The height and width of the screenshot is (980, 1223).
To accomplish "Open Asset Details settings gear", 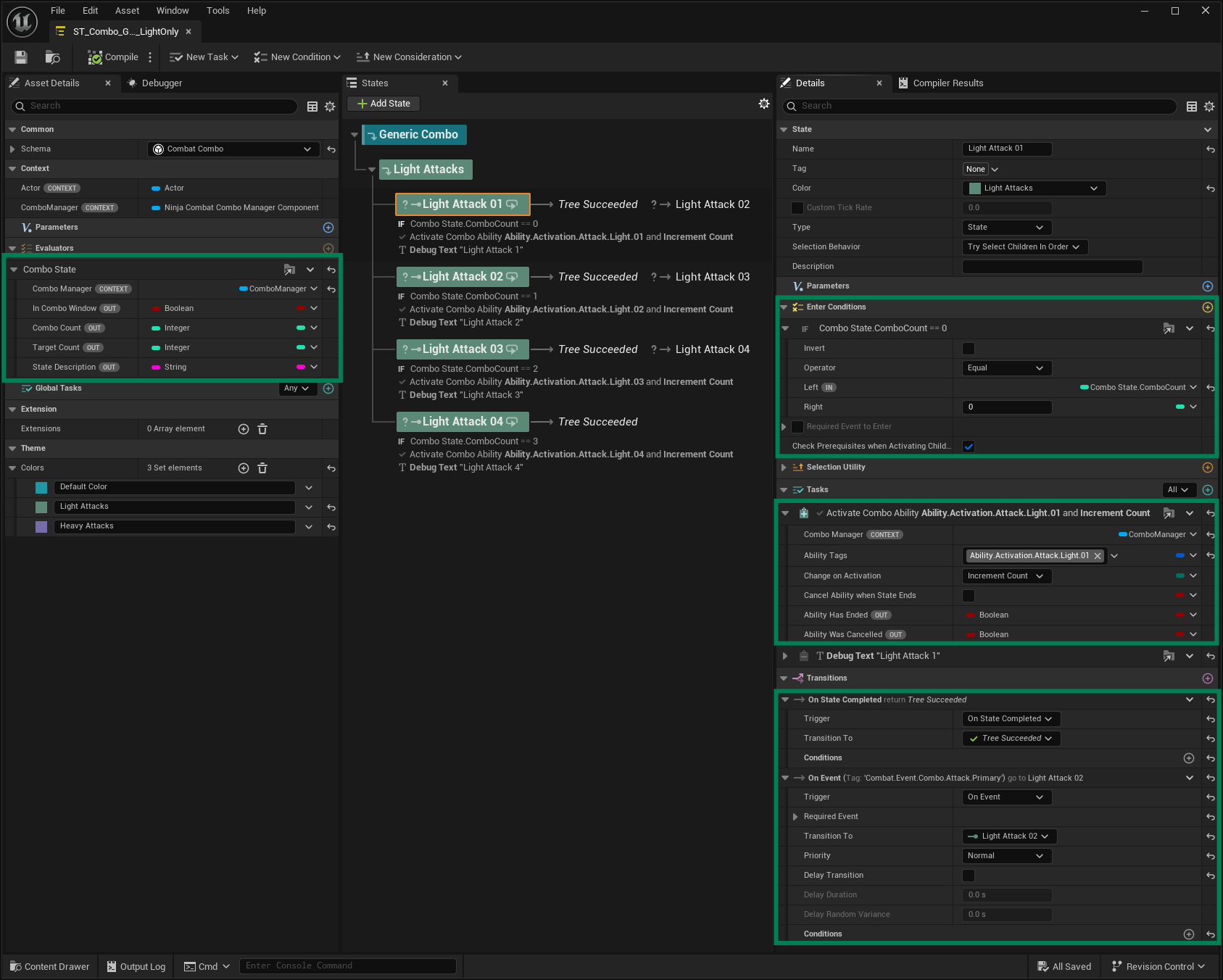I will (x=330, y=107).
